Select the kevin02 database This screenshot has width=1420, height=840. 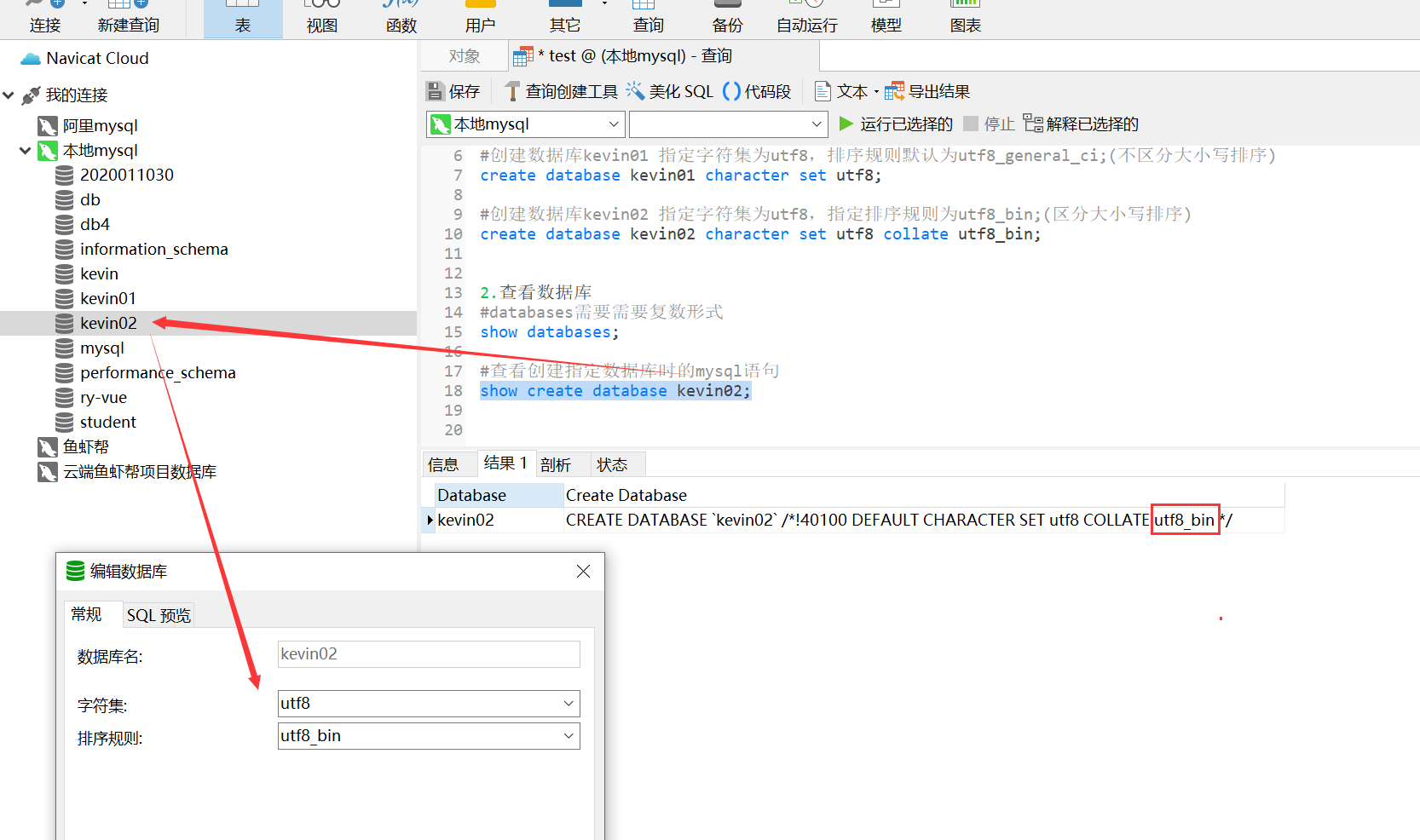(107, 324)
